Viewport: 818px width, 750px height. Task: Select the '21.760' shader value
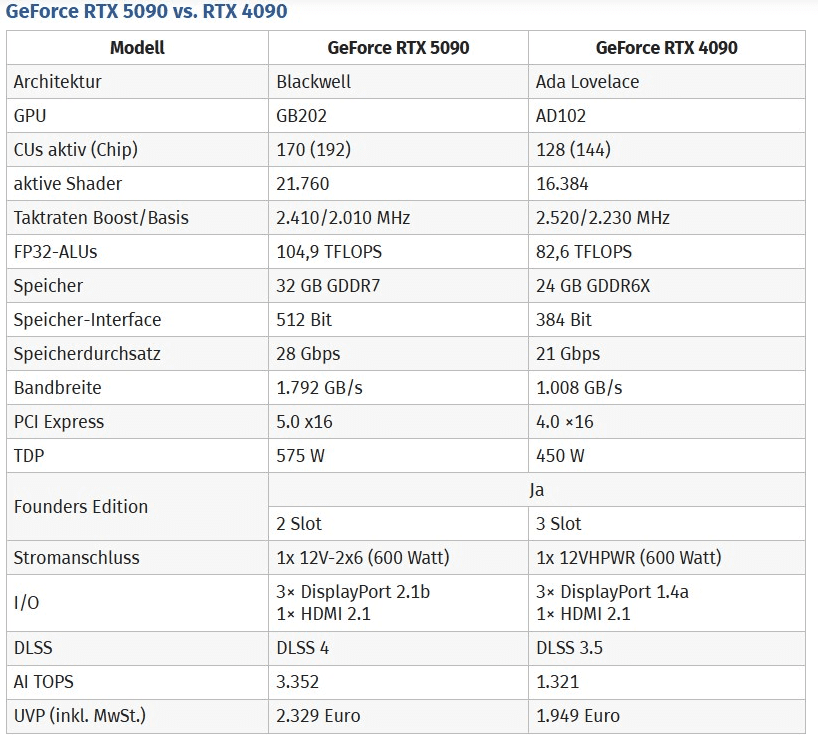tap(302, 184)
